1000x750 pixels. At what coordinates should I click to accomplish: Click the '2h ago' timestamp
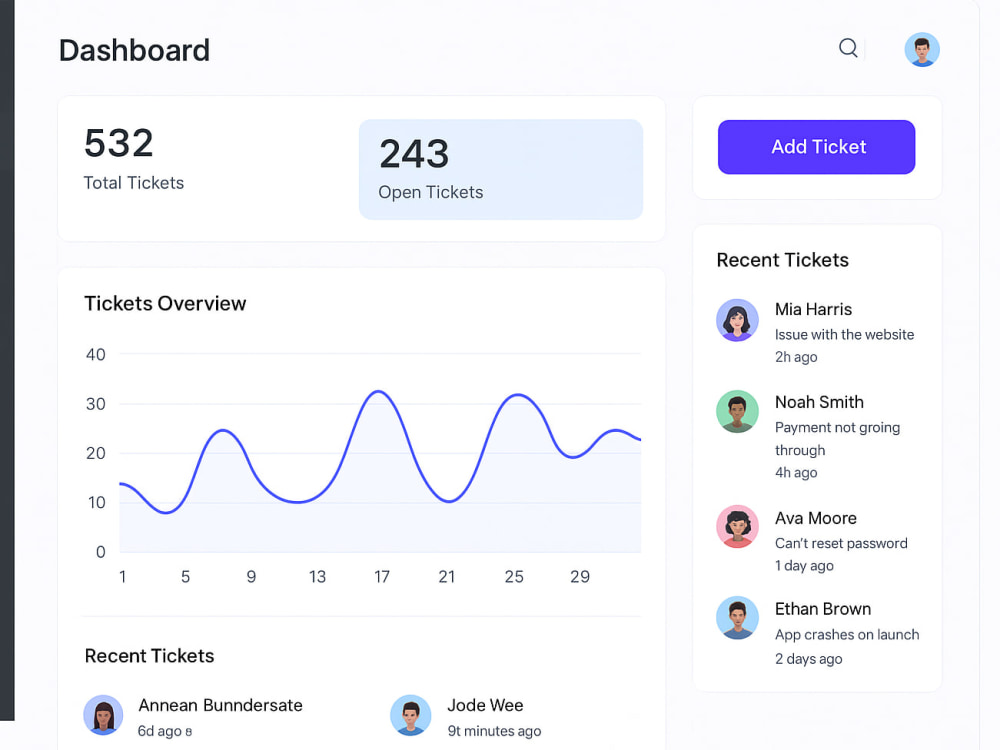pyautogui.click(x=796, y=357)
